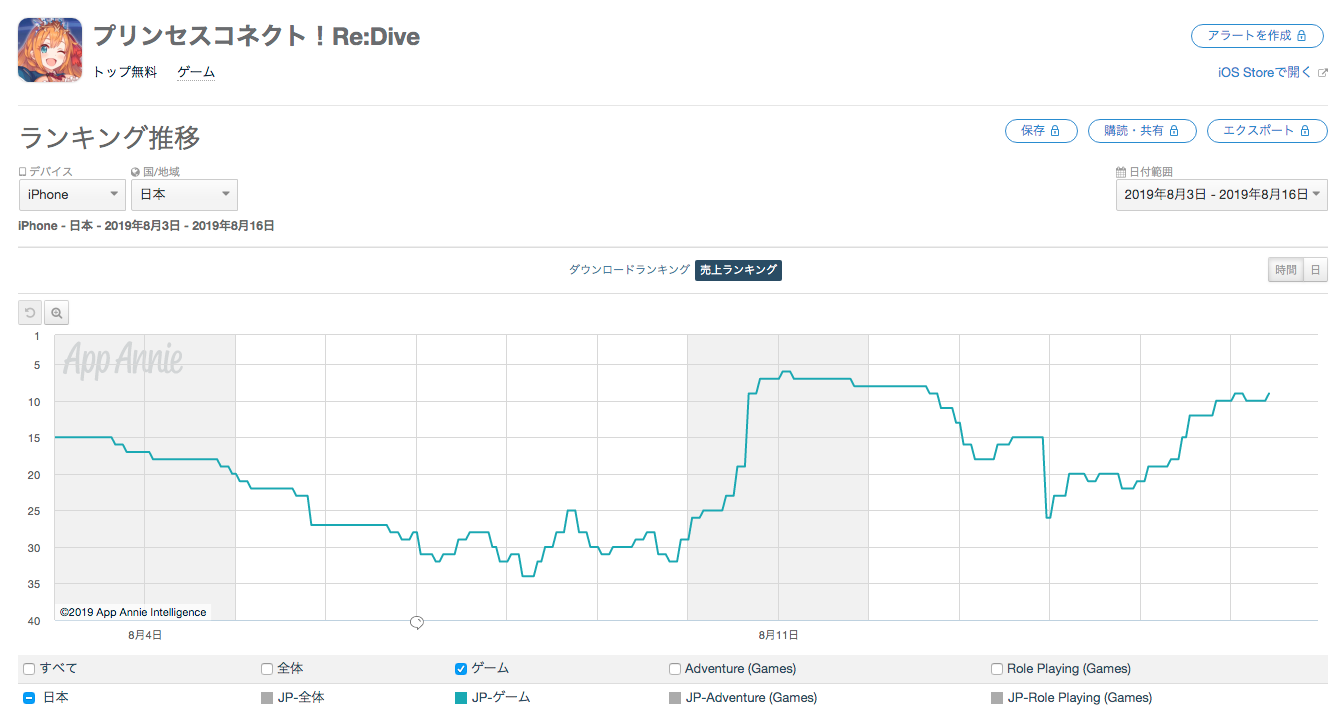
Task: Select the 売上ランキング tab
Action: [x=738, y=270]
